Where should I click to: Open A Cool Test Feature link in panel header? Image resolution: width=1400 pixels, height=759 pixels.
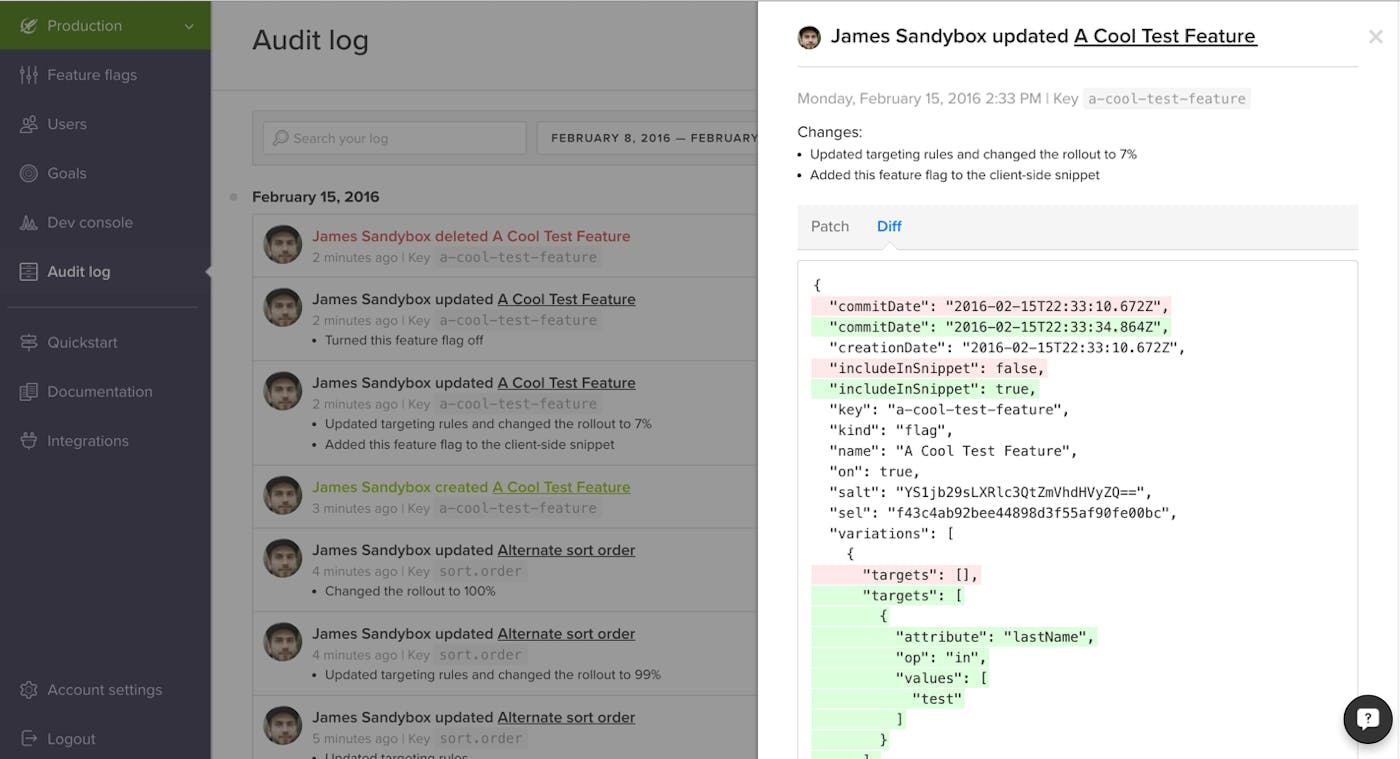pos(1165,37)
